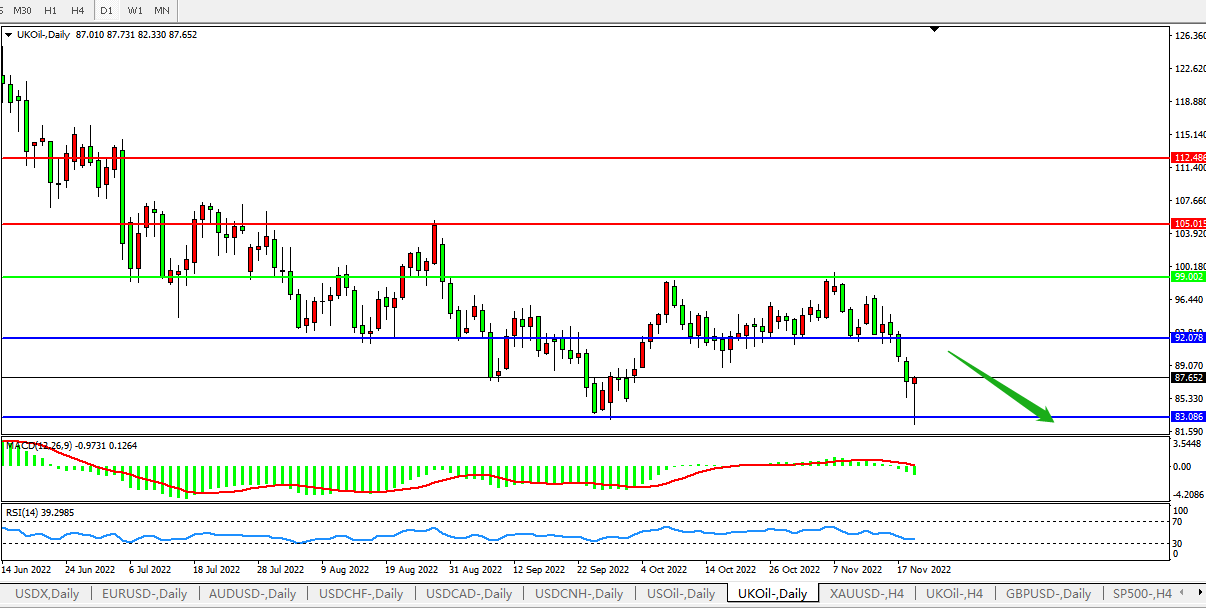
Task: Click the blue 83.086 support level label
Action: click(1188, 416)
